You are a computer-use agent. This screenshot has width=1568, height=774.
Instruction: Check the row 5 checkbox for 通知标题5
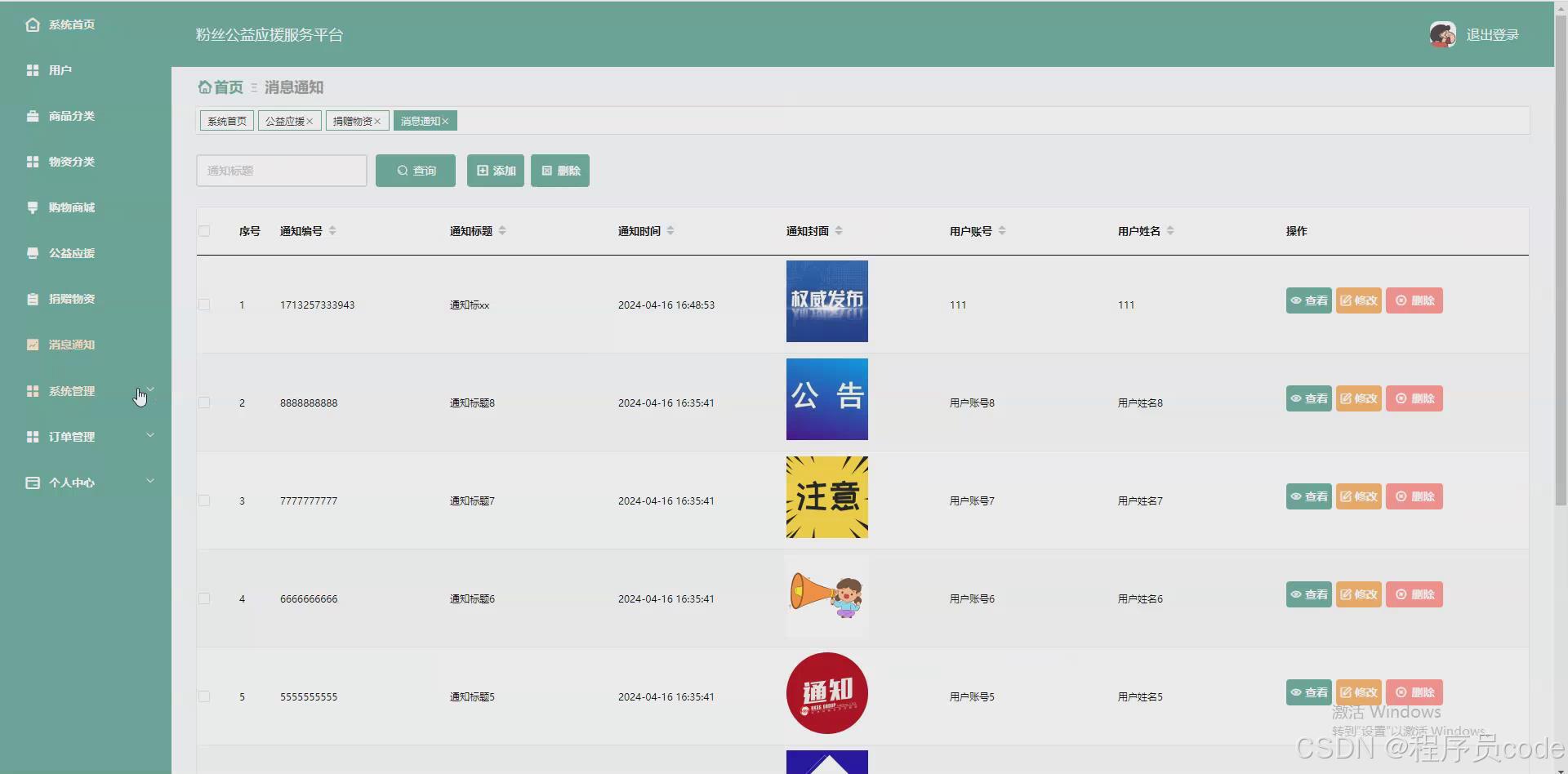tap(204, 696)
